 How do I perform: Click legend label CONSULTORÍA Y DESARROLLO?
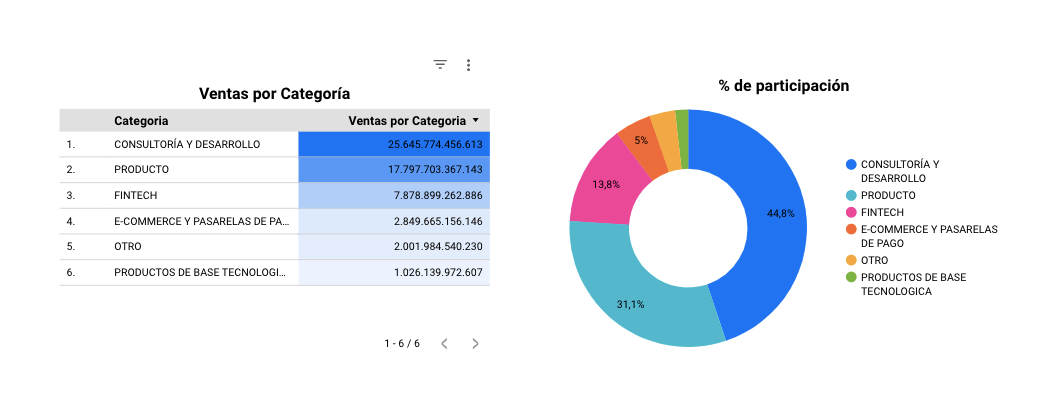tap(900, 171)
